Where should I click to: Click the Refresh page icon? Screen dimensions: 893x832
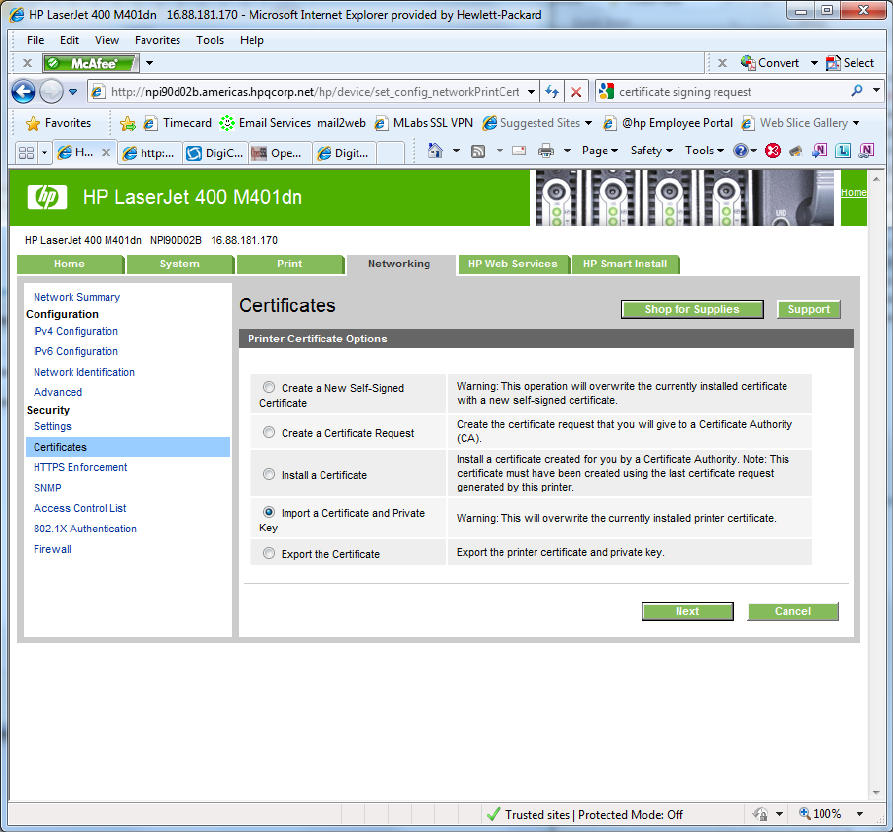click(x=552, y=92)
